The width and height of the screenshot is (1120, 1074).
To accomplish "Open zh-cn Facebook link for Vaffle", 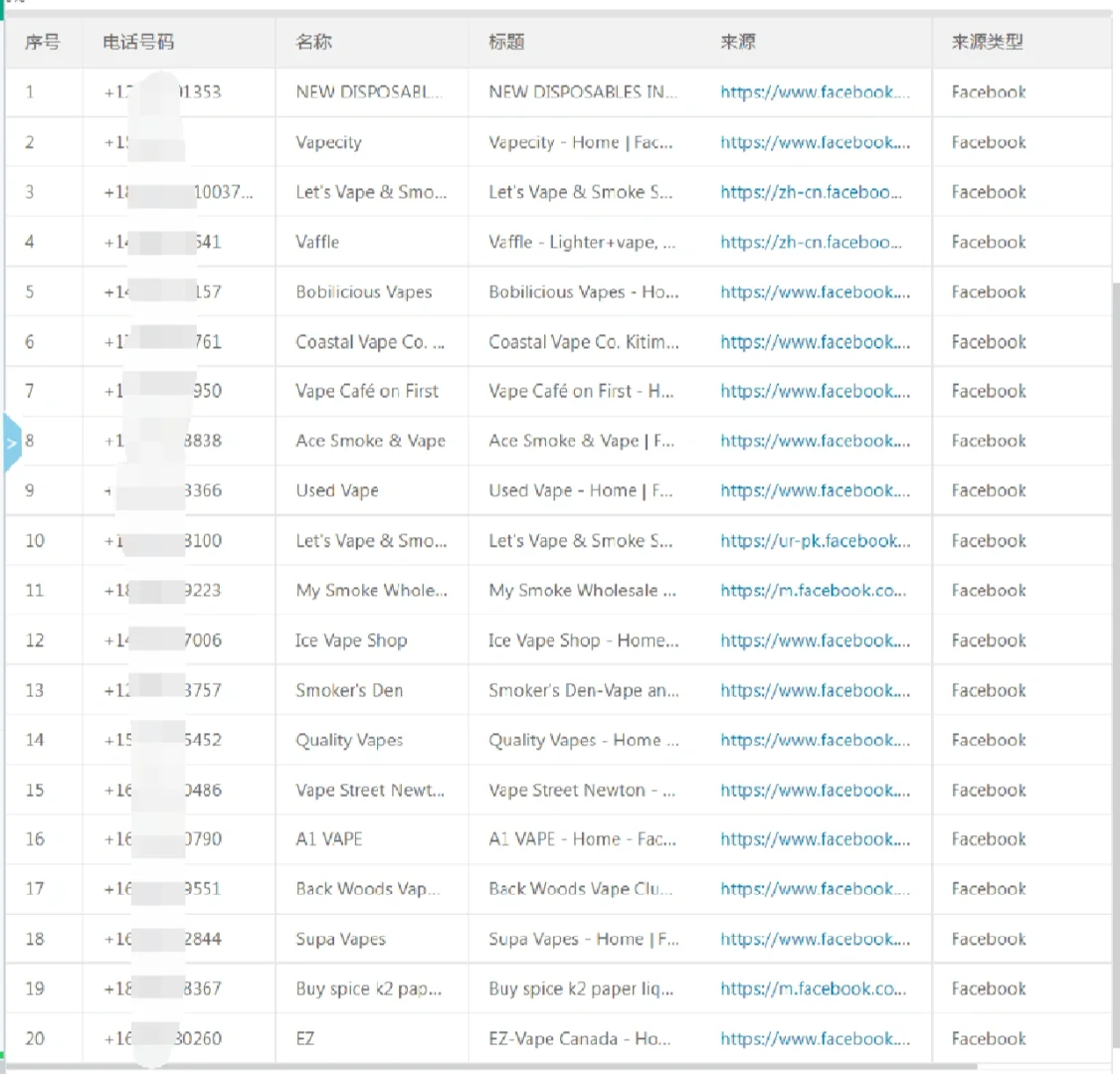I will click(811, 242).
